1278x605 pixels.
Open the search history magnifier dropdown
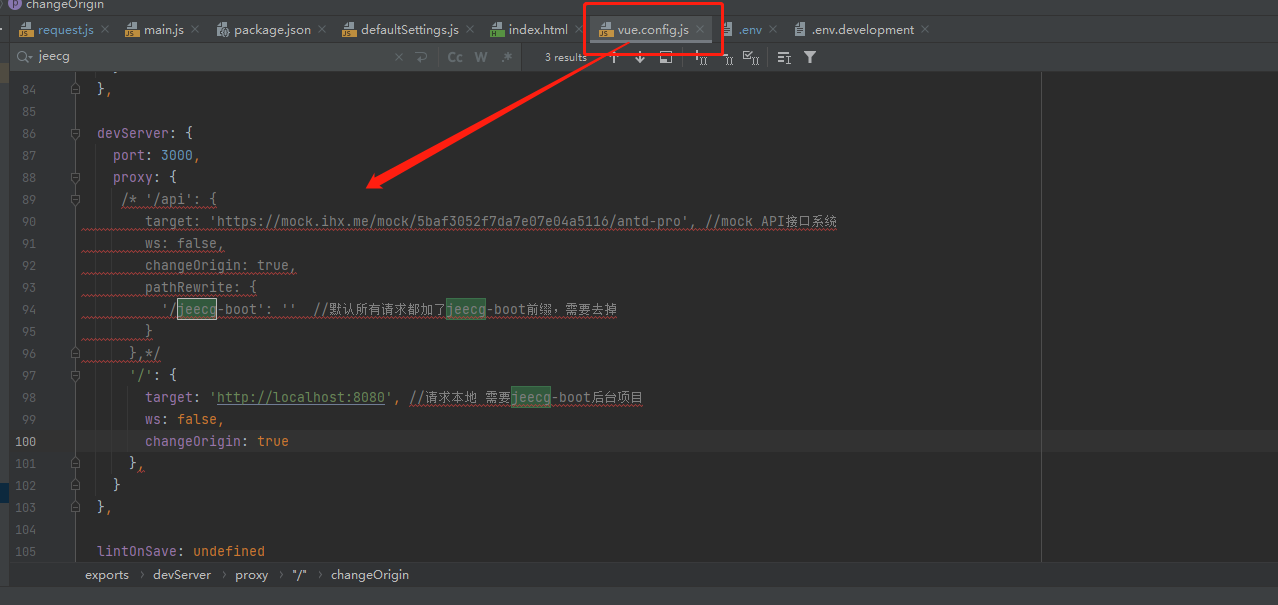coord(24,57)
